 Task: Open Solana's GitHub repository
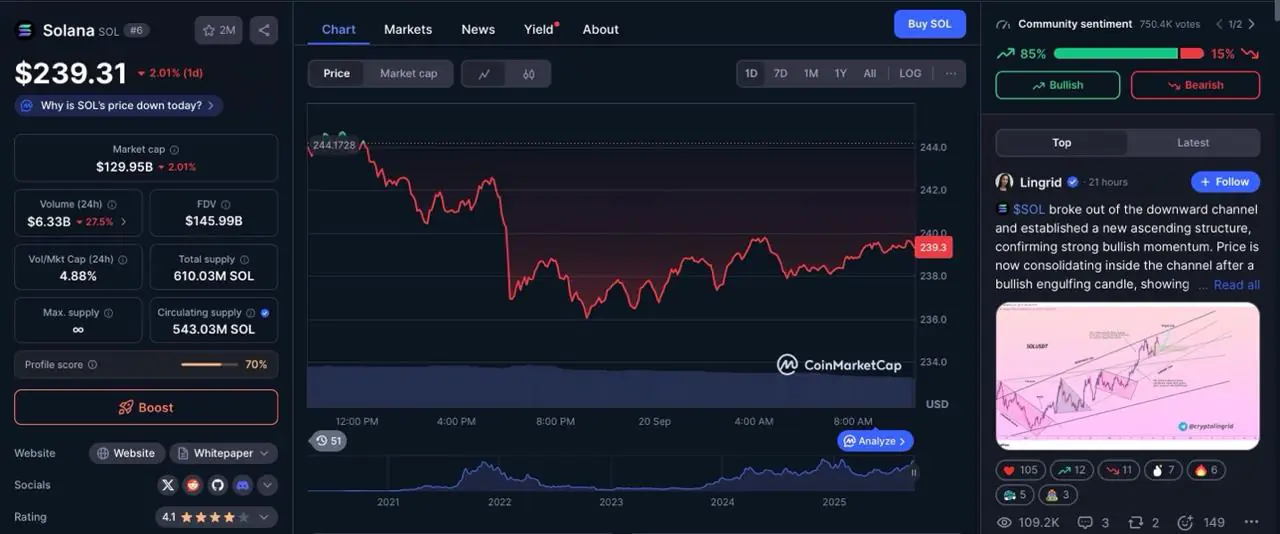[x=217, y=485]
